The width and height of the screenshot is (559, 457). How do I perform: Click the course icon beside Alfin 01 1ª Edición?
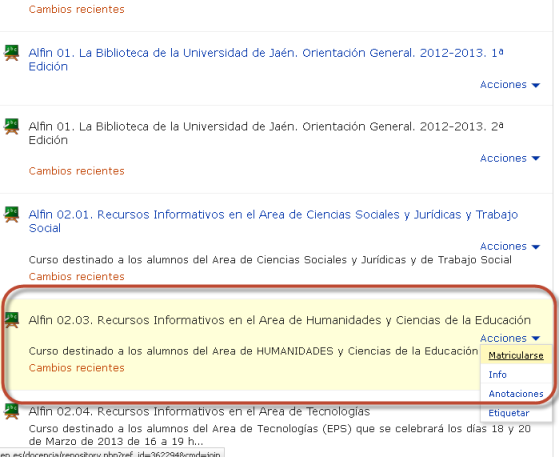(x=11, y=53)
